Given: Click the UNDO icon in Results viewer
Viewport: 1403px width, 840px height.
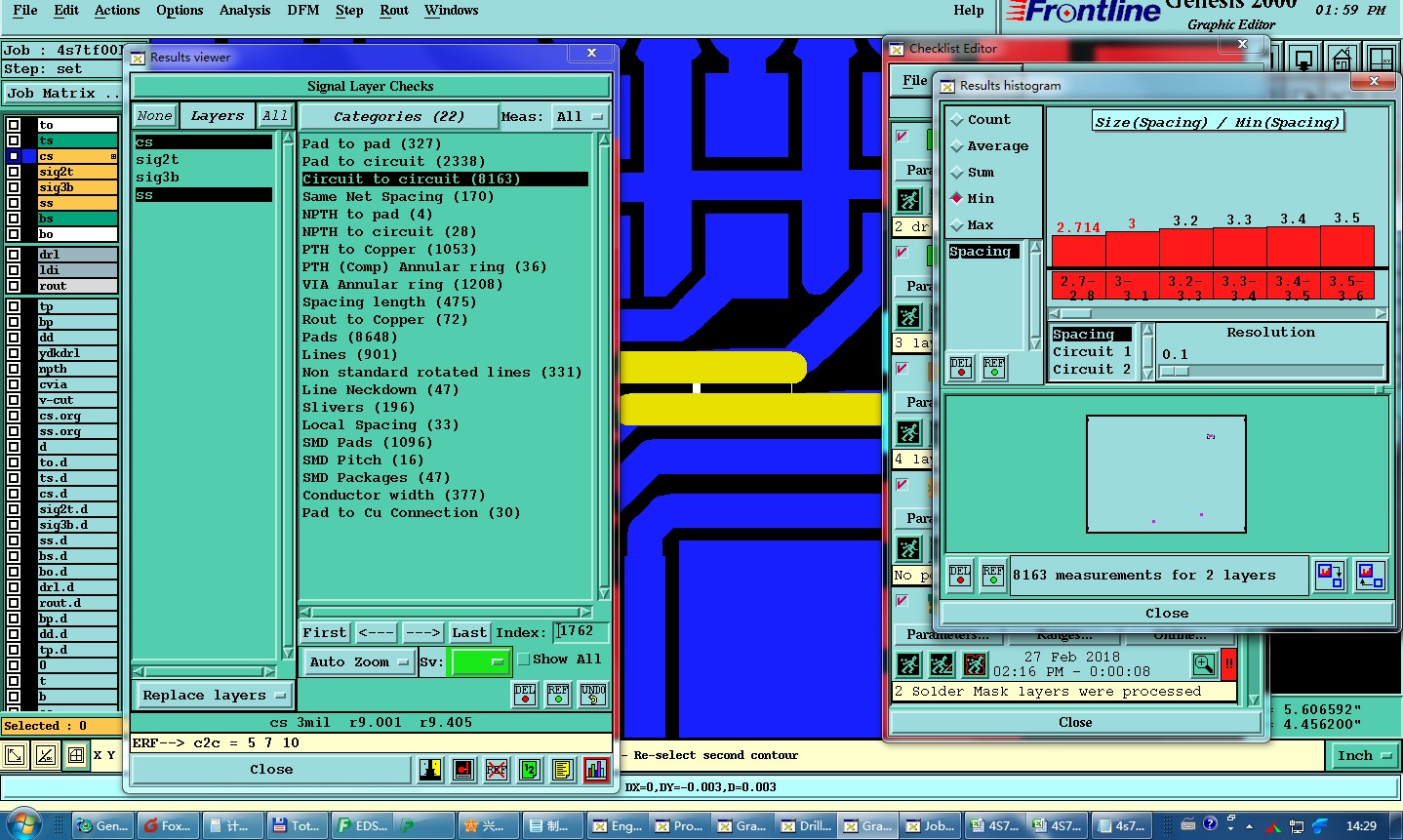Looking at the screenshot, I should click(593, 694).
